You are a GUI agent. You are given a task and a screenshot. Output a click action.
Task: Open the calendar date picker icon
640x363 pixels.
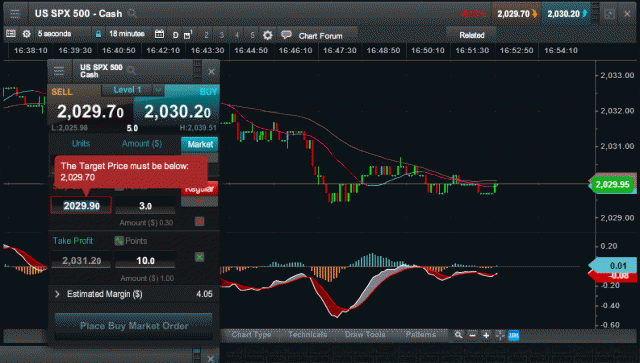[x=159, y=34]
